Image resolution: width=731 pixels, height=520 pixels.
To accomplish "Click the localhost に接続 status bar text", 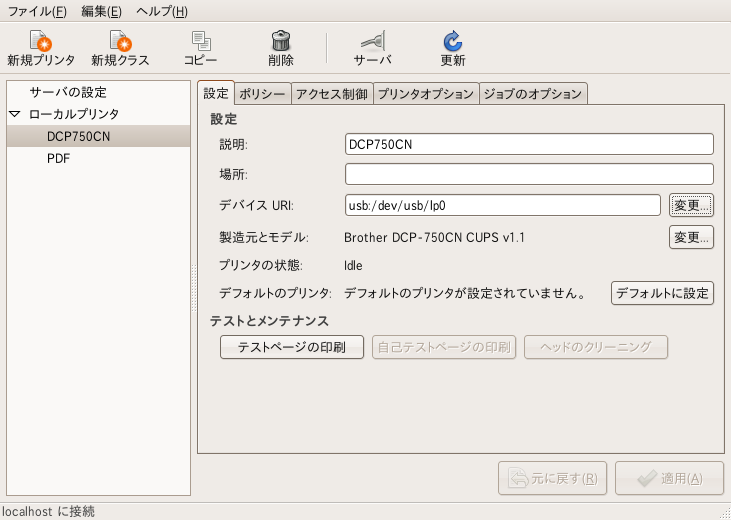I will [48, 511].
